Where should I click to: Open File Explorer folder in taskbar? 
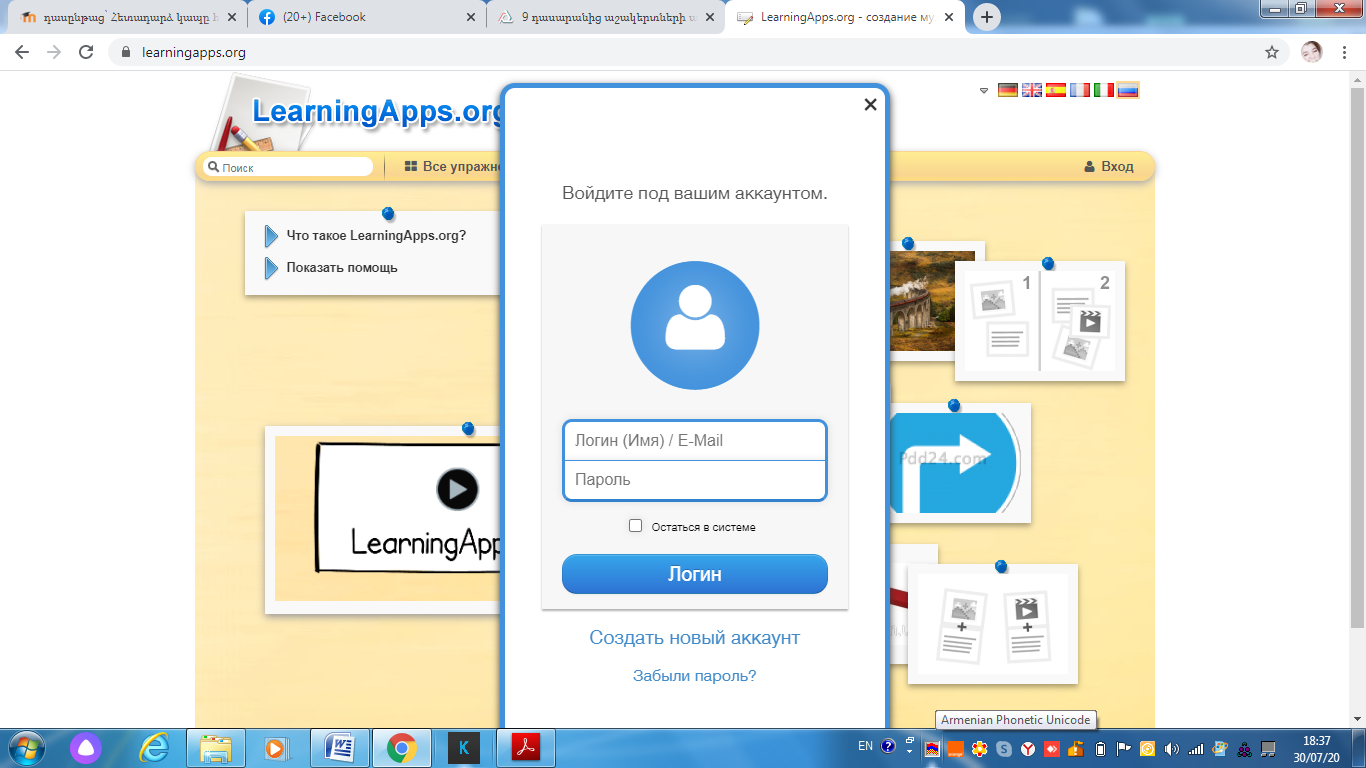(216, 748)
